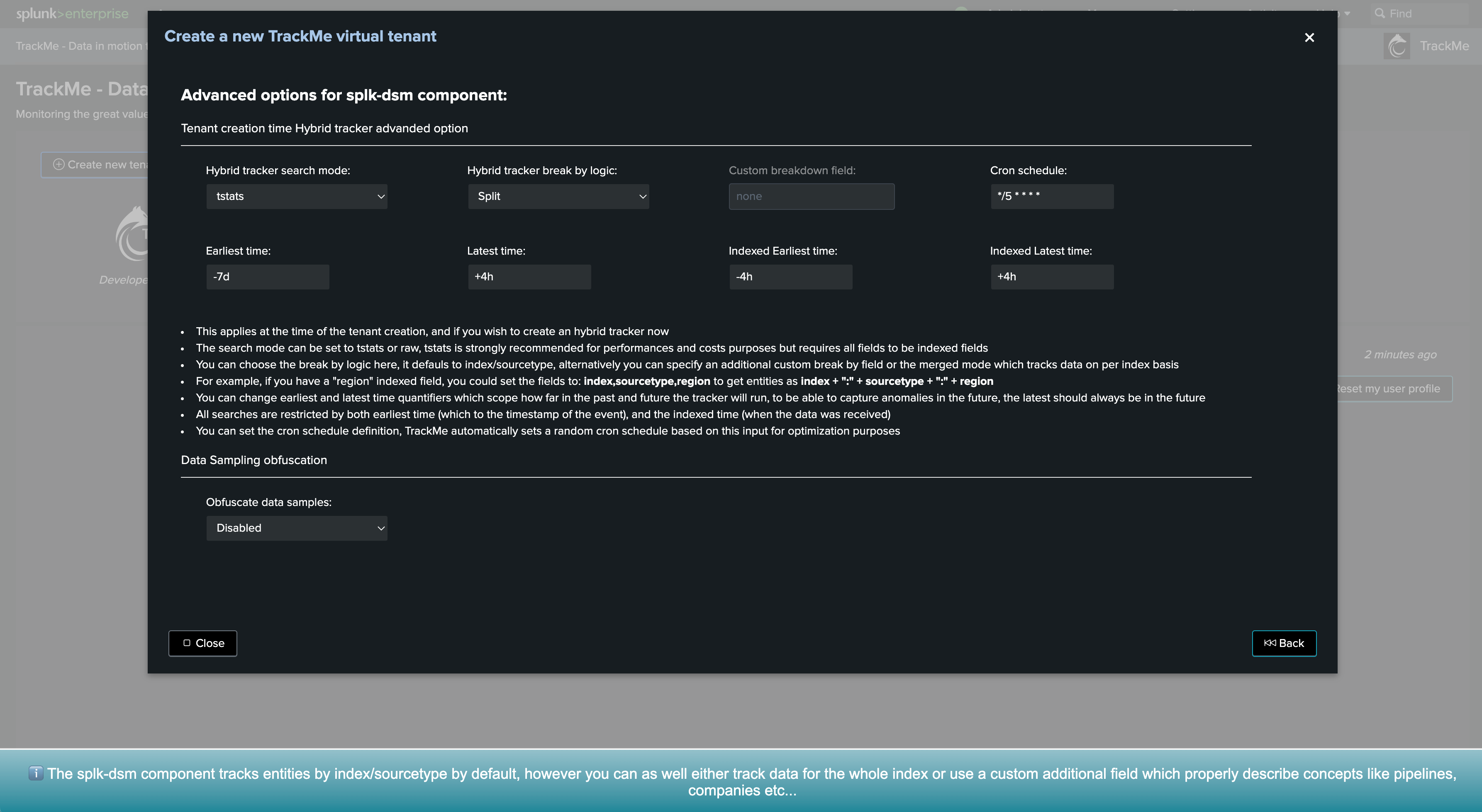Click the Close button at dialog bottom
Image resolution: width=1482 pixels, height=812 pixels.
(x=202, y=644)
